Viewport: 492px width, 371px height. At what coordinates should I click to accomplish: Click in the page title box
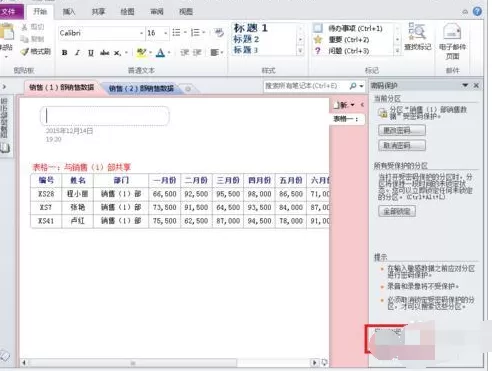105,116
